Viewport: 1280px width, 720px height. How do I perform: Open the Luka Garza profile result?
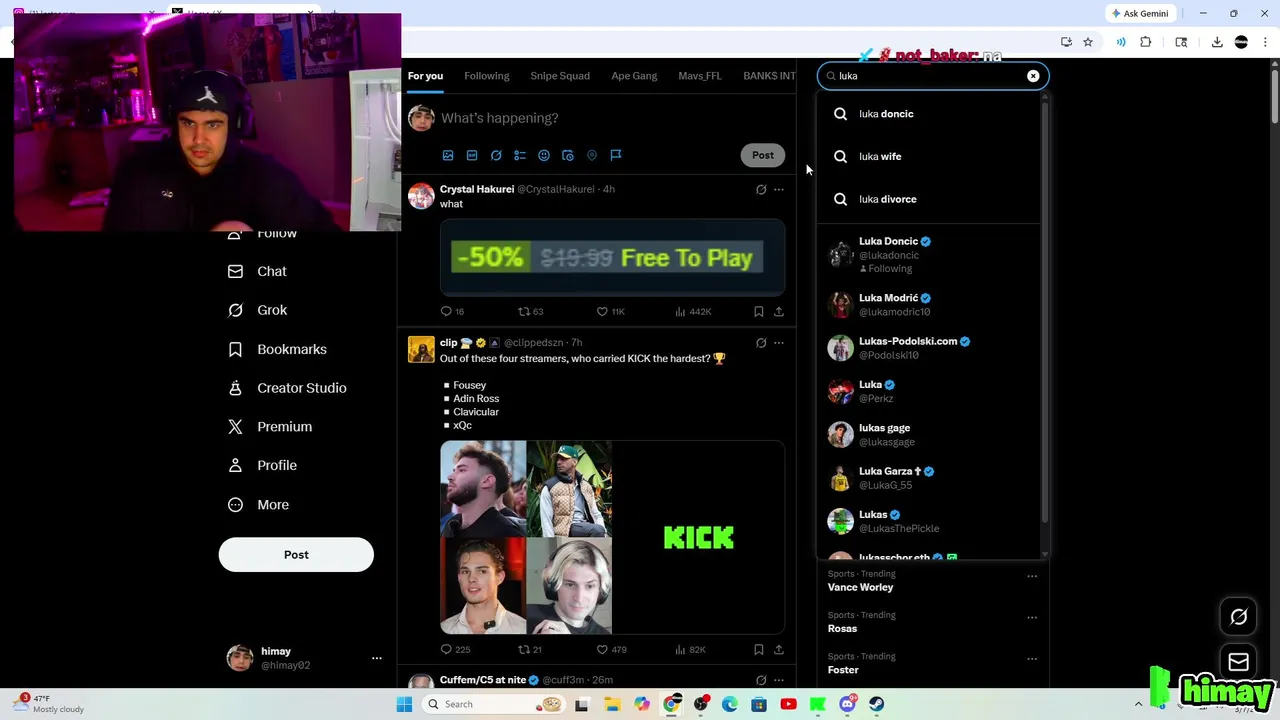(x=930, y=478)
